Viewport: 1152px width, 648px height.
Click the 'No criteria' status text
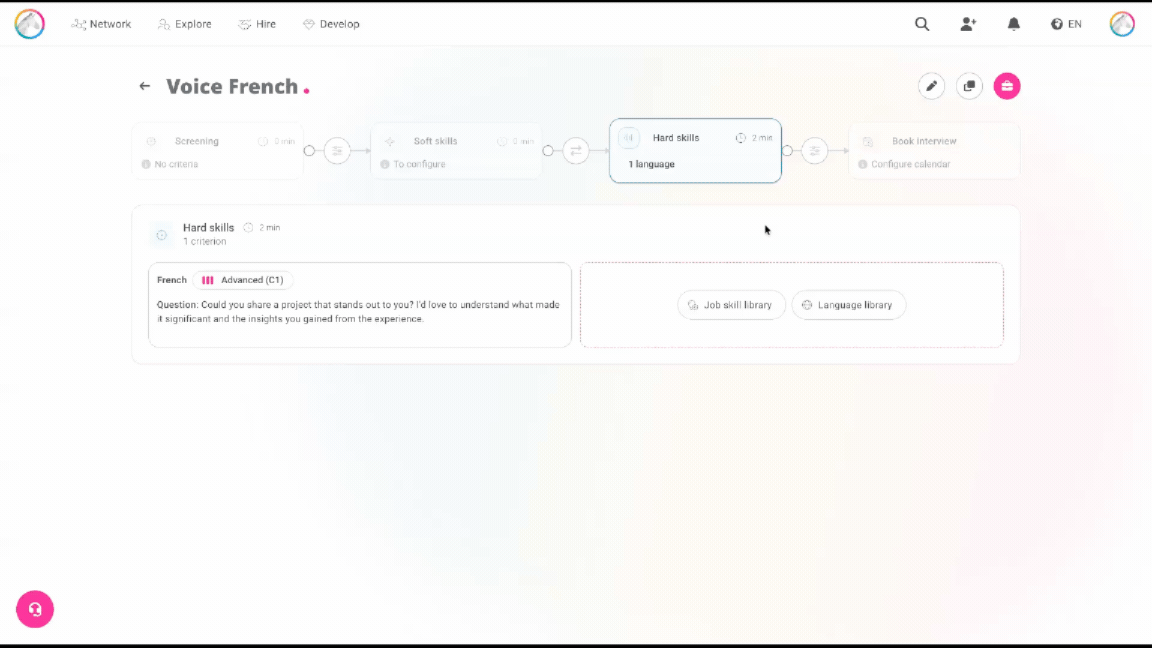click(176, 164)
